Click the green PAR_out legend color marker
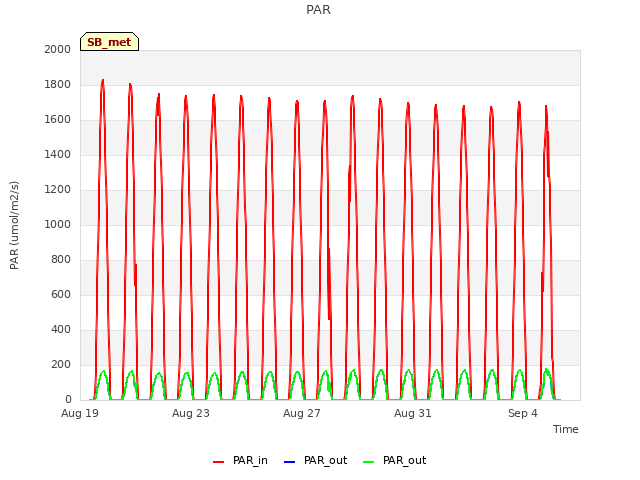The image size is (640, 480). [x=369, y=462]
